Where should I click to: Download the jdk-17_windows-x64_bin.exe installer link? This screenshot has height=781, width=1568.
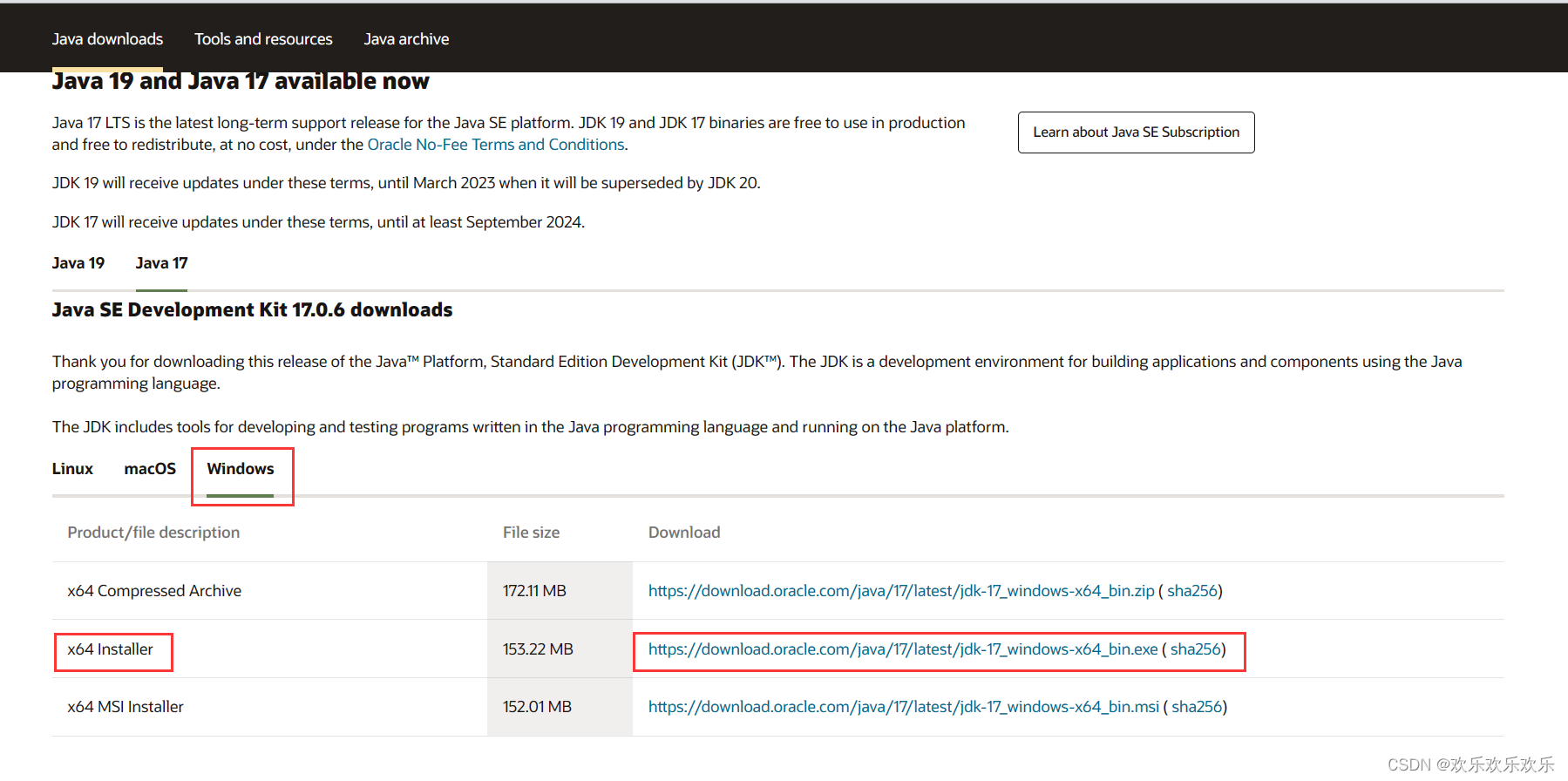click(x=903, y=649)
